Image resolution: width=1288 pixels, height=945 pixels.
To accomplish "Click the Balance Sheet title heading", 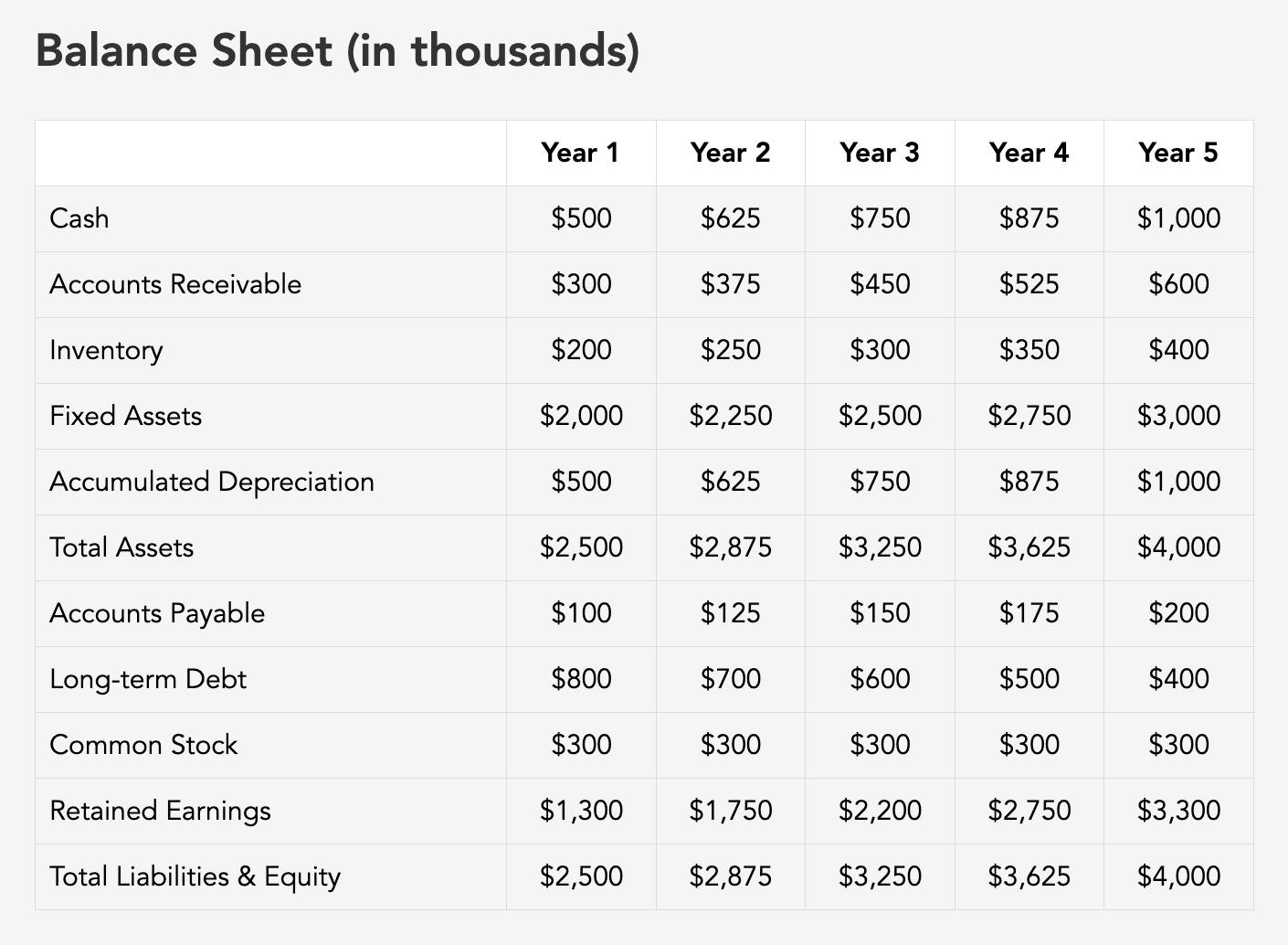I will click(337, 51).
